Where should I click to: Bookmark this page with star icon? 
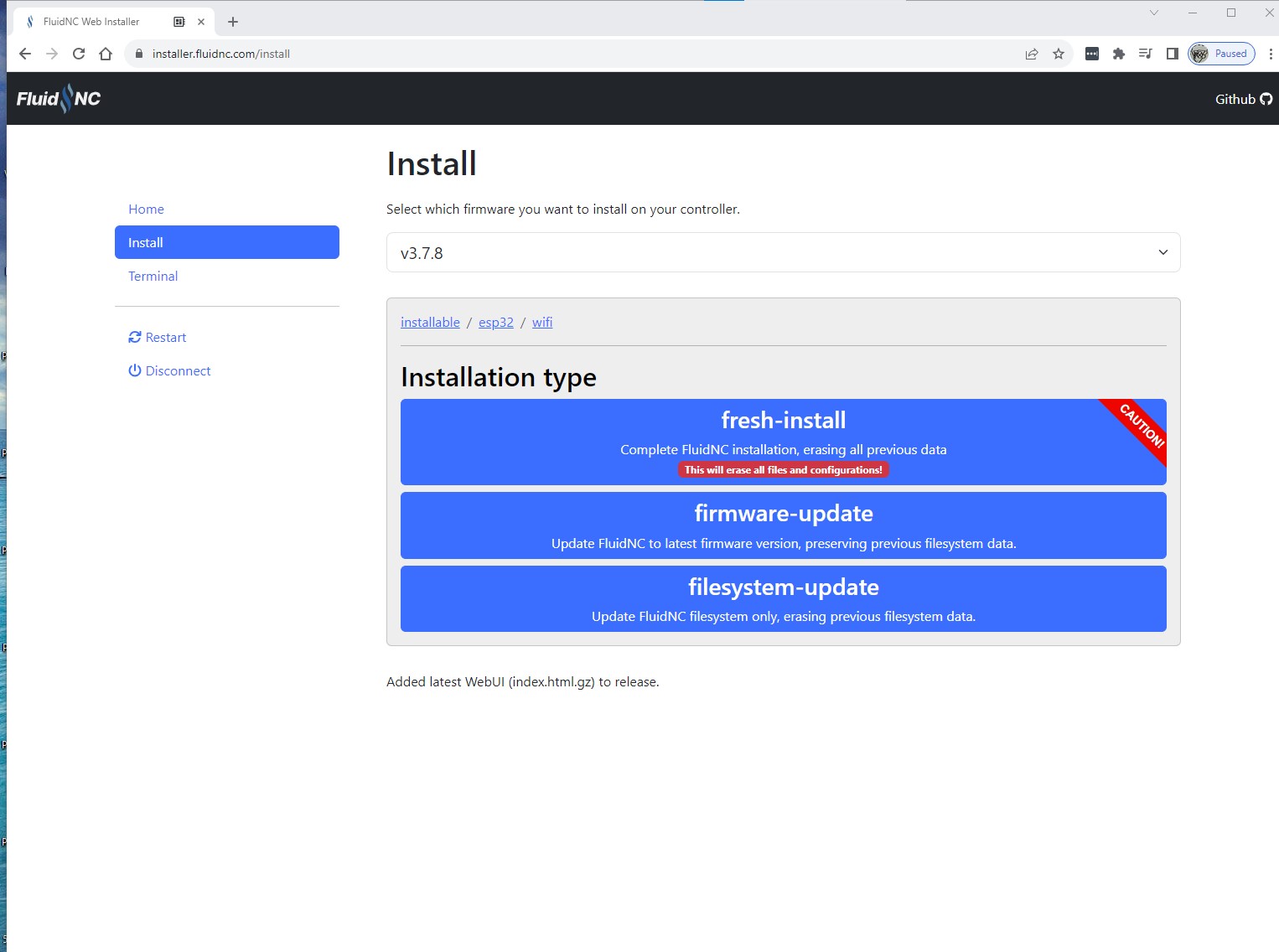(1059, 54)
